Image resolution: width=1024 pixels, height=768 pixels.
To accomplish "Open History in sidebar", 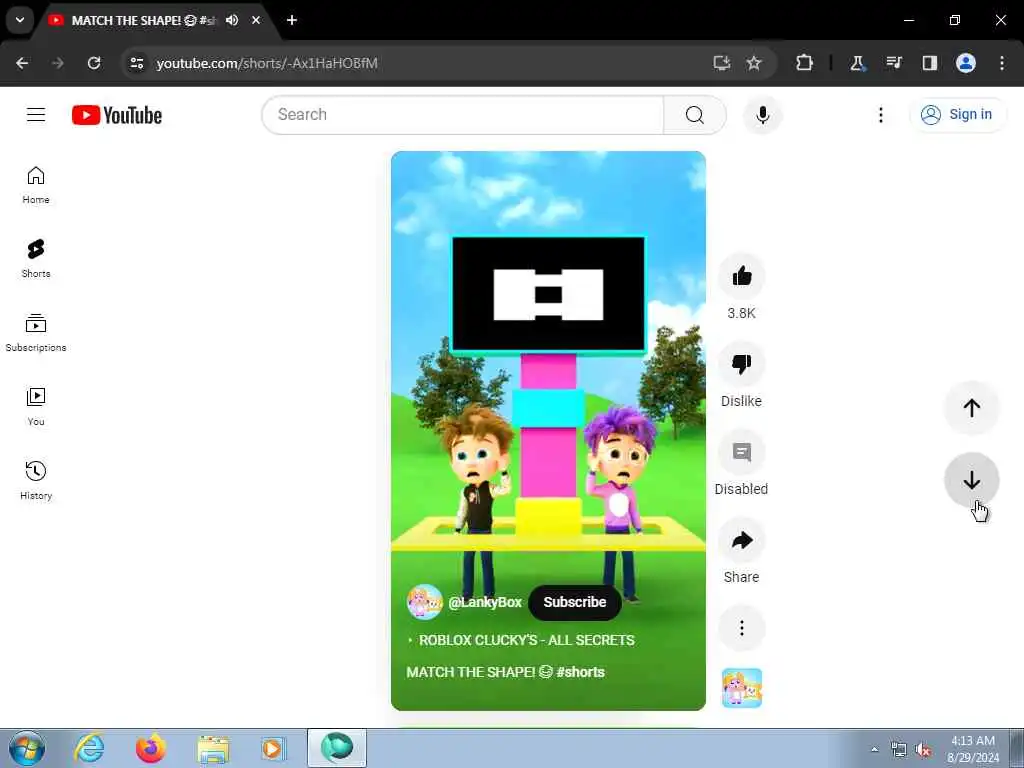I will pos(36,481).
